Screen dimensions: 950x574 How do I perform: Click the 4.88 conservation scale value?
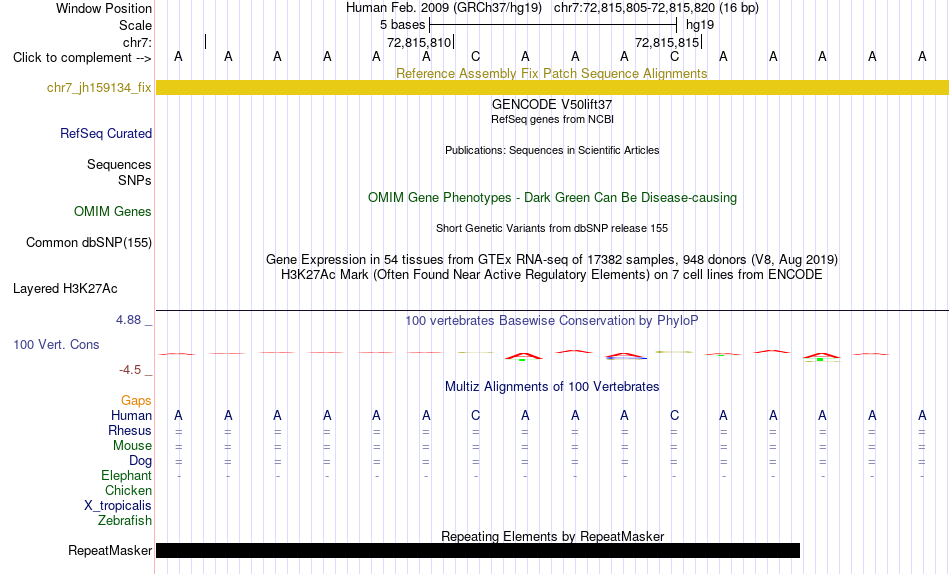tap(128, 319)
